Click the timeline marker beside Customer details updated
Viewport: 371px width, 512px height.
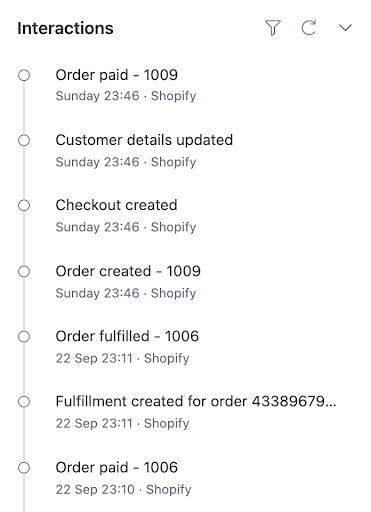point(24,140)
